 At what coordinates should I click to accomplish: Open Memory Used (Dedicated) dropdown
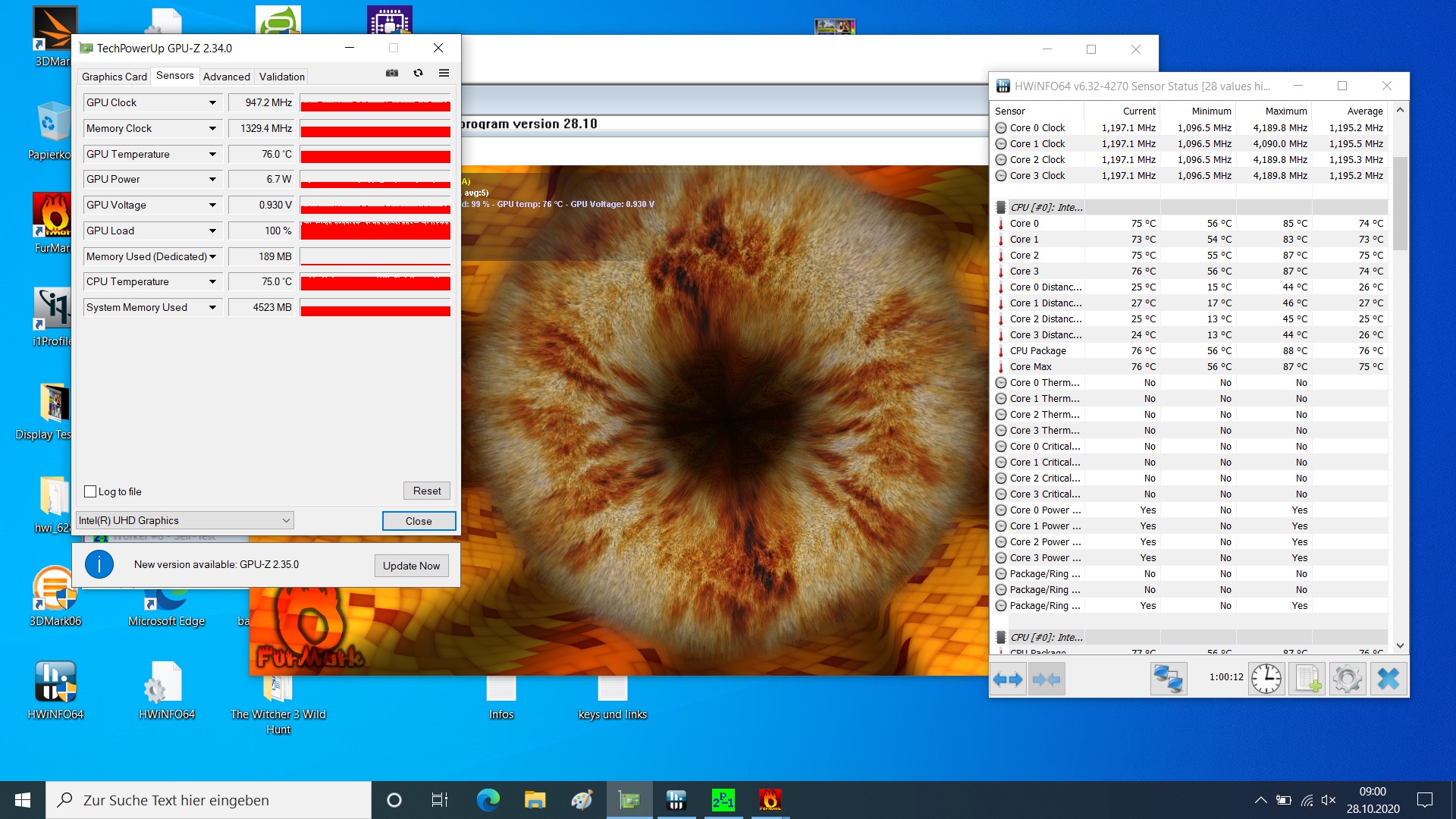[x=212, y=256]
